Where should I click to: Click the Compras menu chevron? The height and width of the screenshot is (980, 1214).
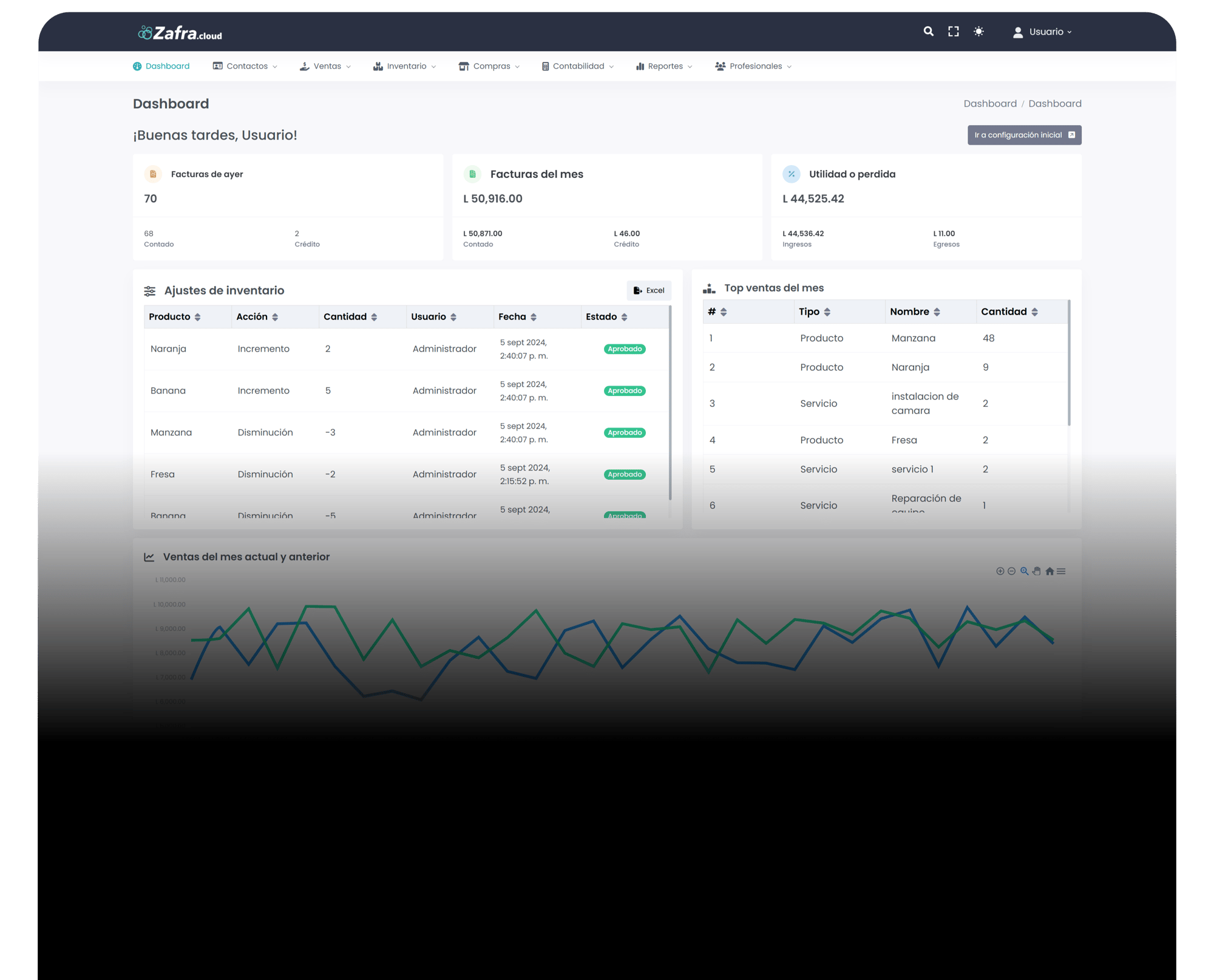tap(517, 67)
